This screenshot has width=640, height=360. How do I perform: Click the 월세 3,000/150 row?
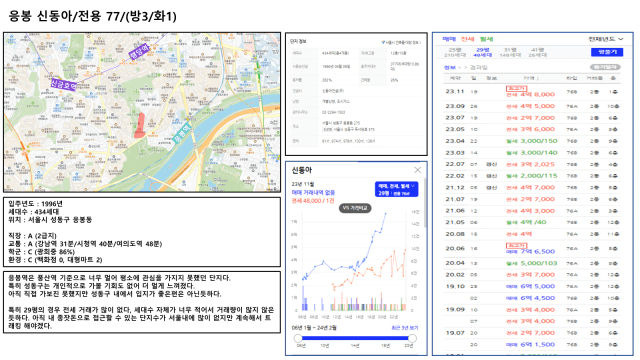532,141
